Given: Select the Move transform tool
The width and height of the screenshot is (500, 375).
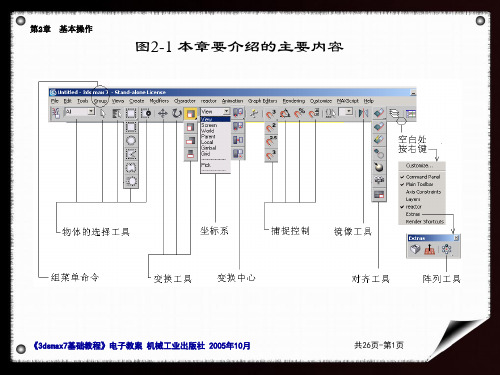Looking at the screenshot, I should (x=163, y=114).
